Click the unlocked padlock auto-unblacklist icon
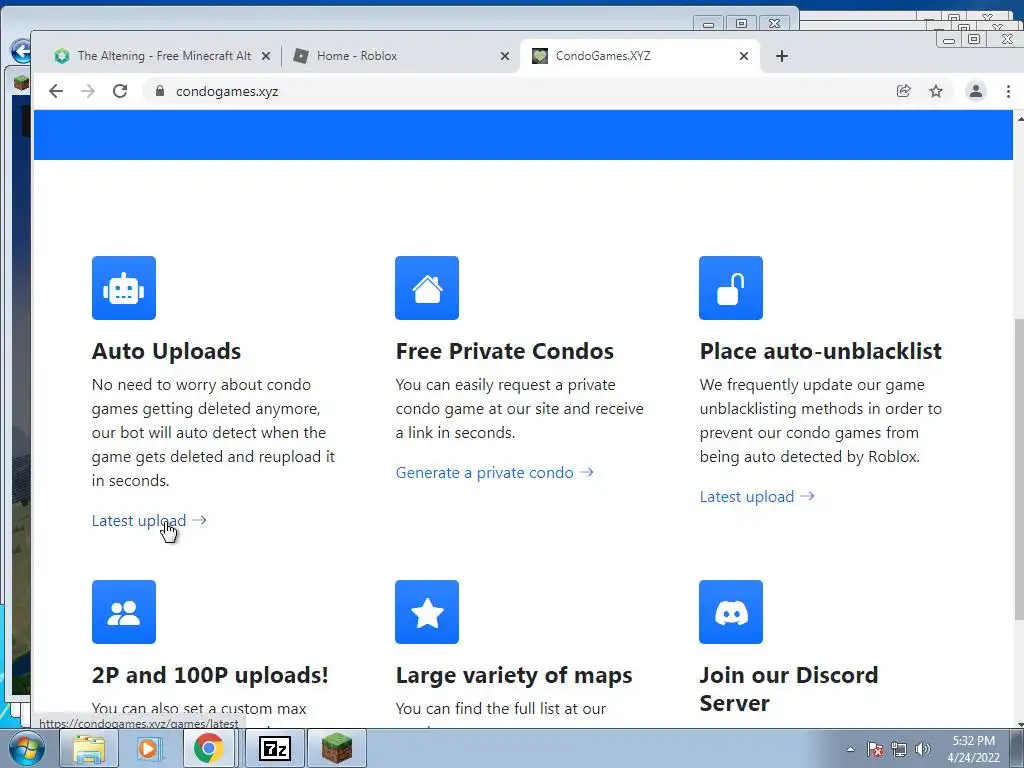Image resolution: width=1024 pixels, height=768 pixels. [x=731, y=288]
